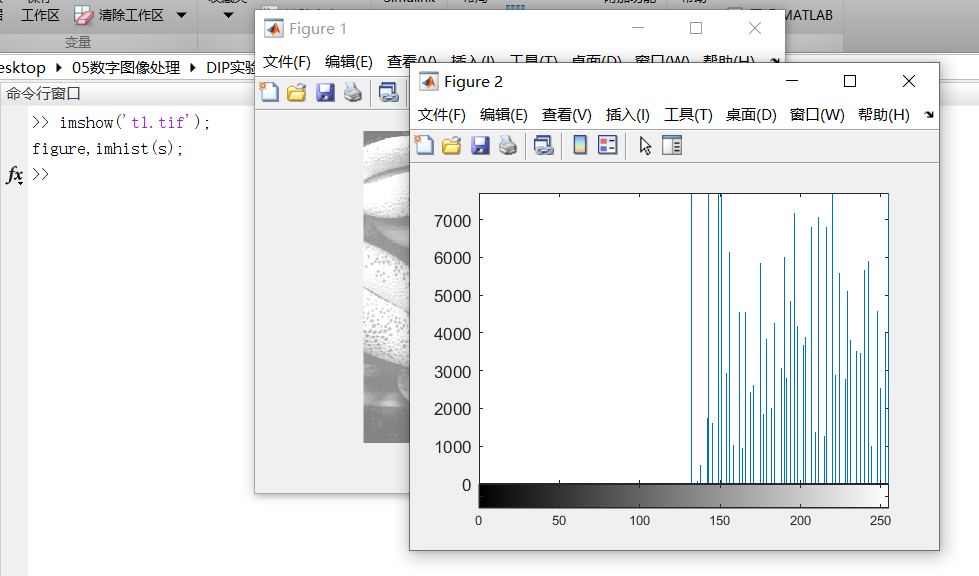Insert Legend icon in Figure 2
979x576 pixels.
(x=608, y=145)
